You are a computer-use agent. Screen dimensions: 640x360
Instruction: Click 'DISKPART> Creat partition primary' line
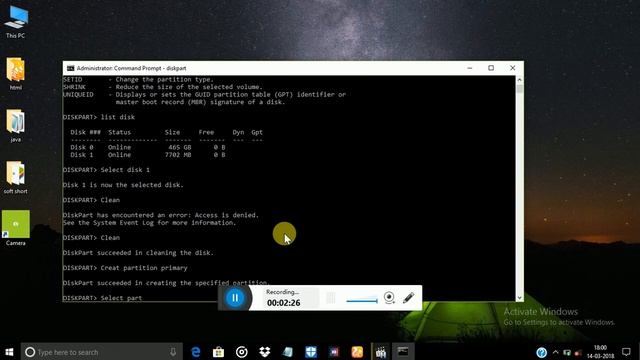point(125,268)
